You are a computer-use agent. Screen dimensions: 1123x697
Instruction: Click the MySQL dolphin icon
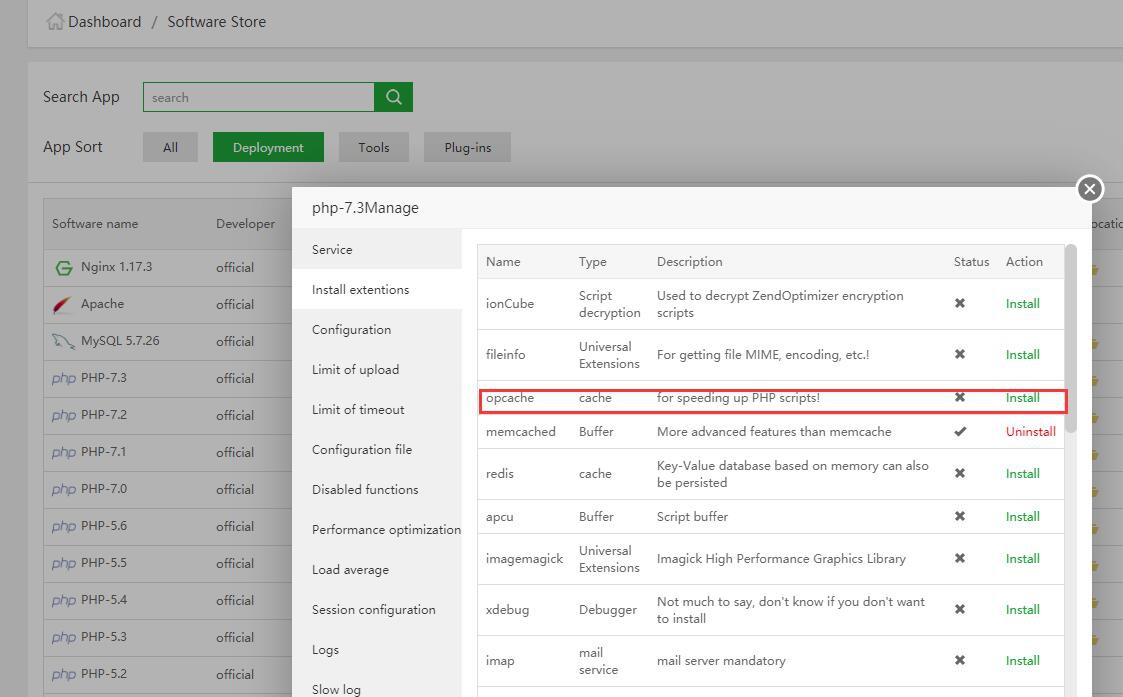(x=62, y=341)
